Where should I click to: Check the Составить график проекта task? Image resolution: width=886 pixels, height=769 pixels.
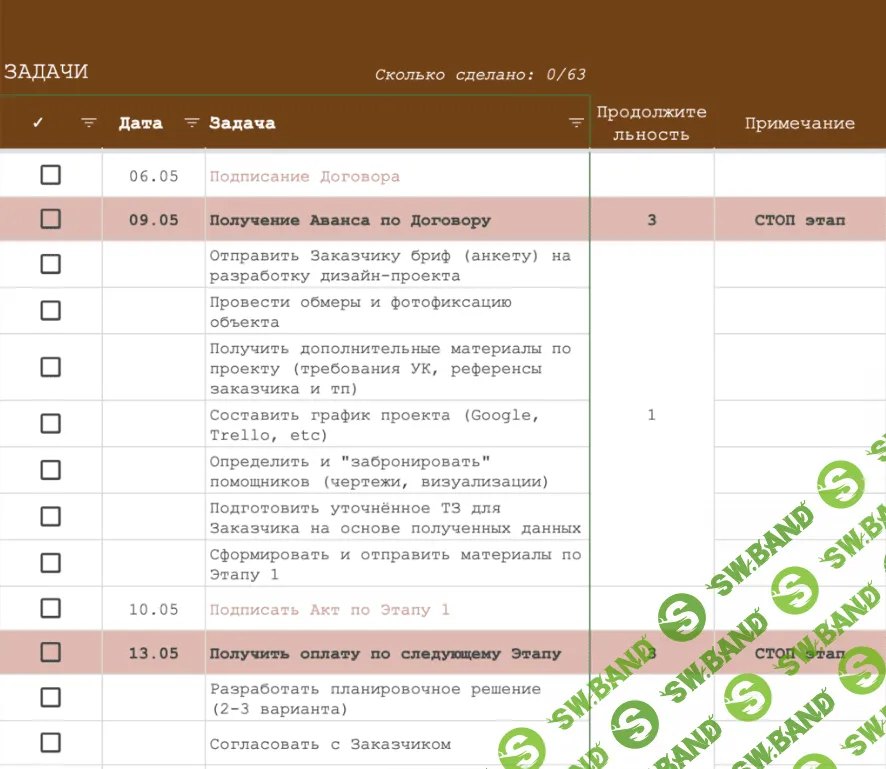click(x=51, y=424)
